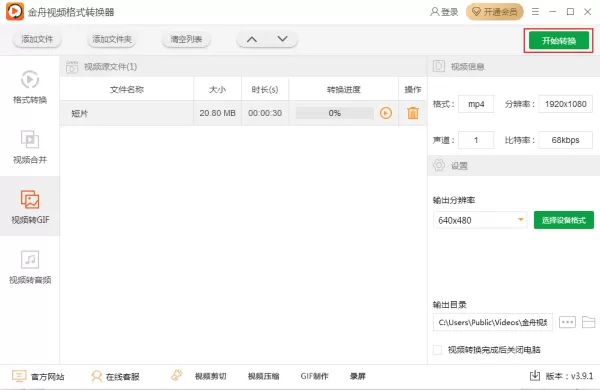600x390 pixels.
Task: Move file up with the up arrow
Action: tap(252, 39)
